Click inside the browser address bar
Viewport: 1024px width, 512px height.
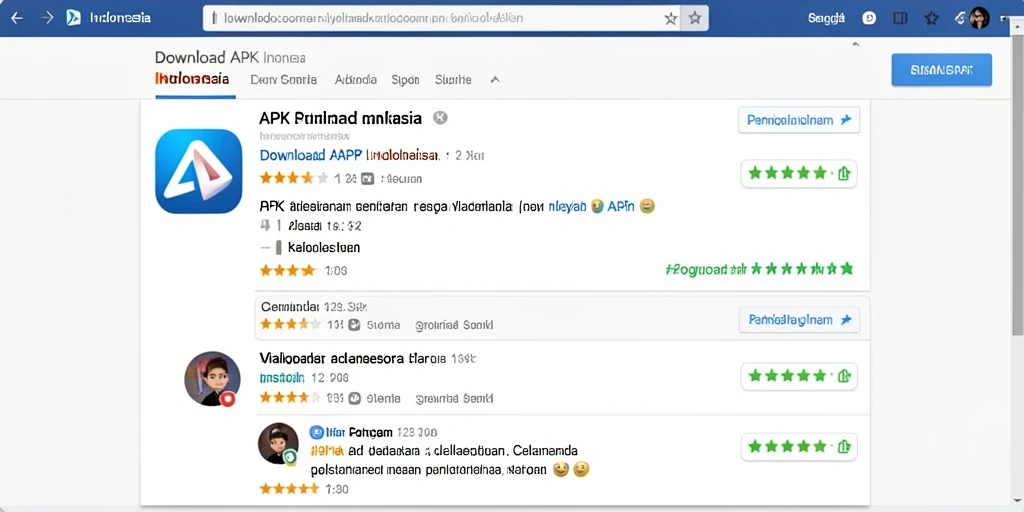pos(442,18)
